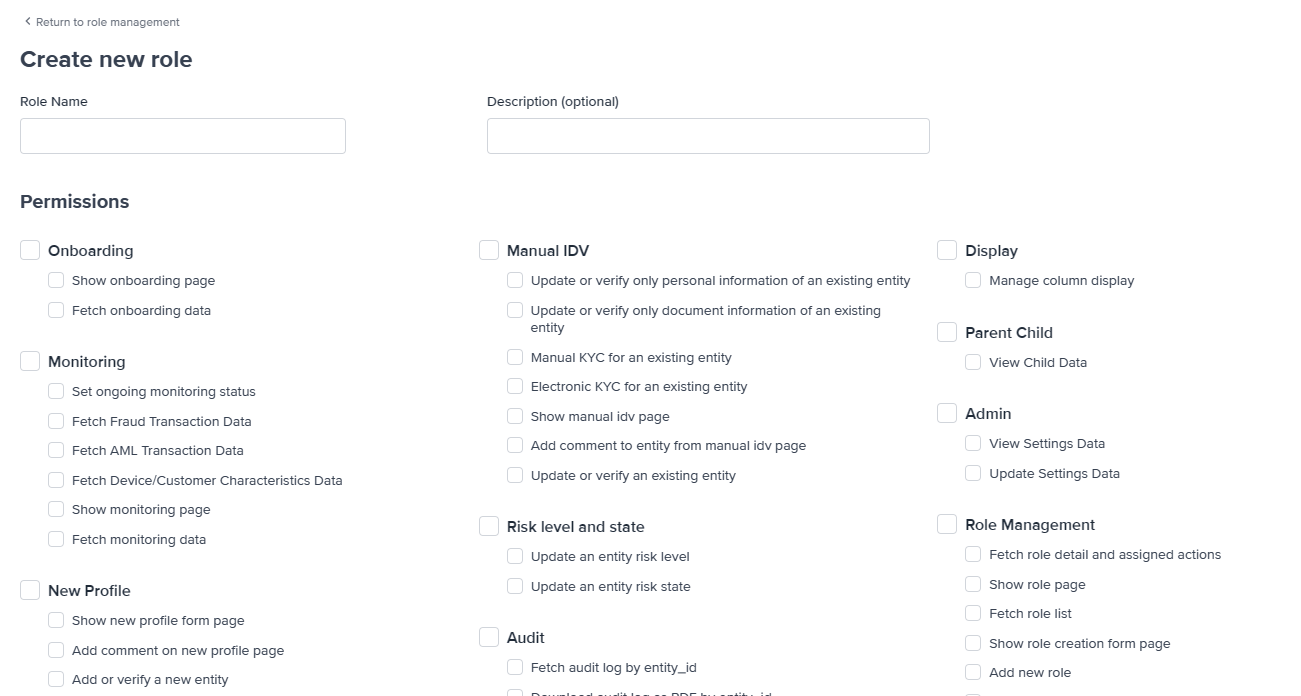Select the Monitoring parent checkbox

point(30,361)
